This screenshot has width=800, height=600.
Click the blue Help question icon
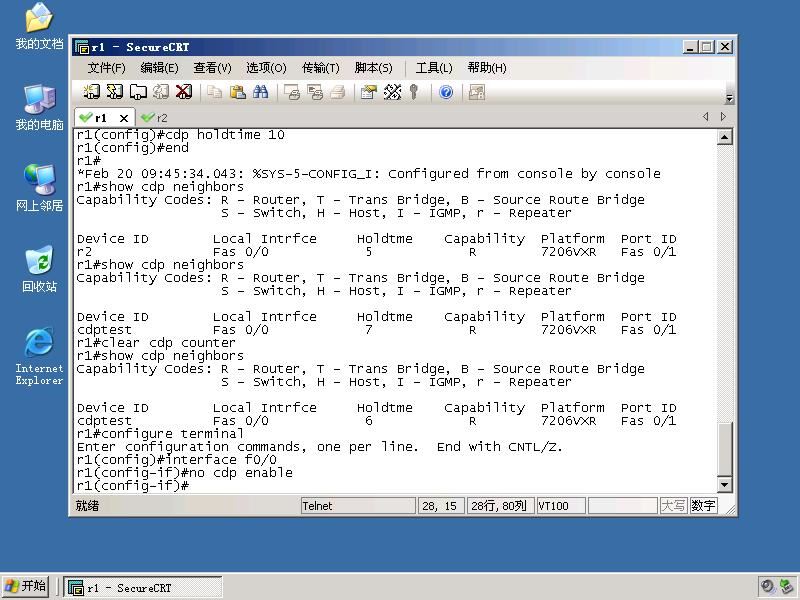(x=446, y=92)
